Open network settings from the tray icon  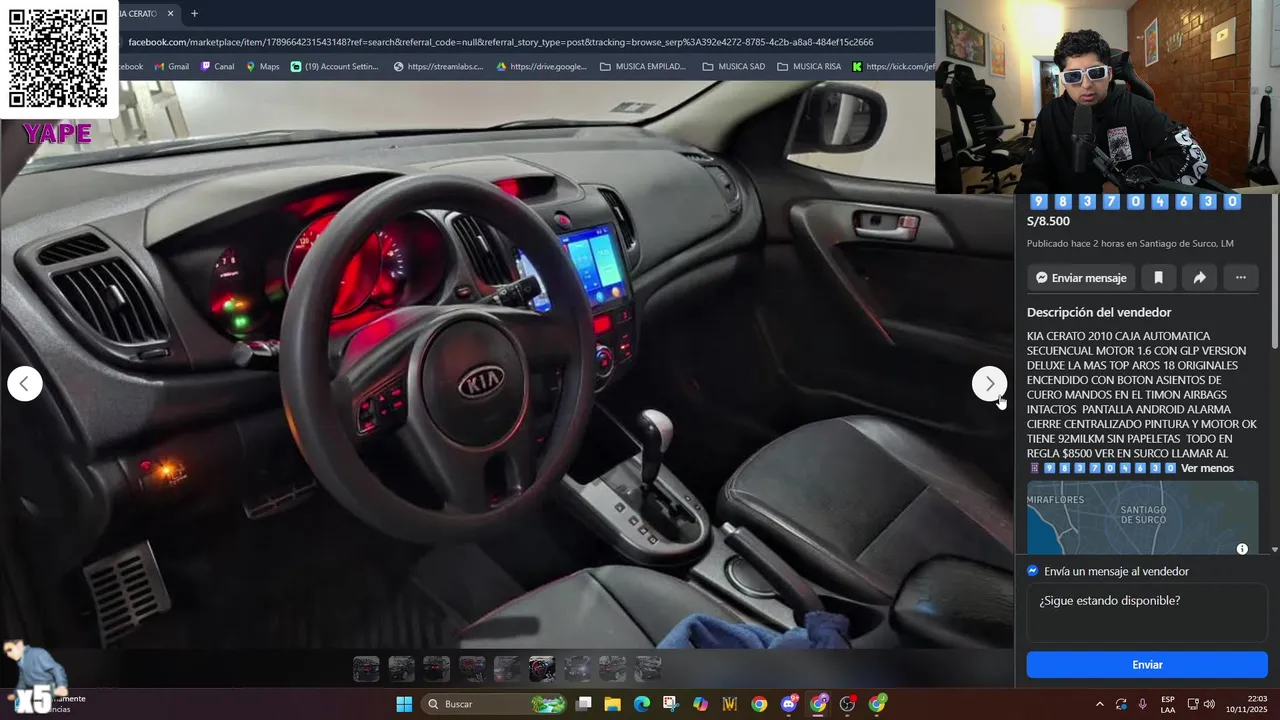coord(1193,704)
